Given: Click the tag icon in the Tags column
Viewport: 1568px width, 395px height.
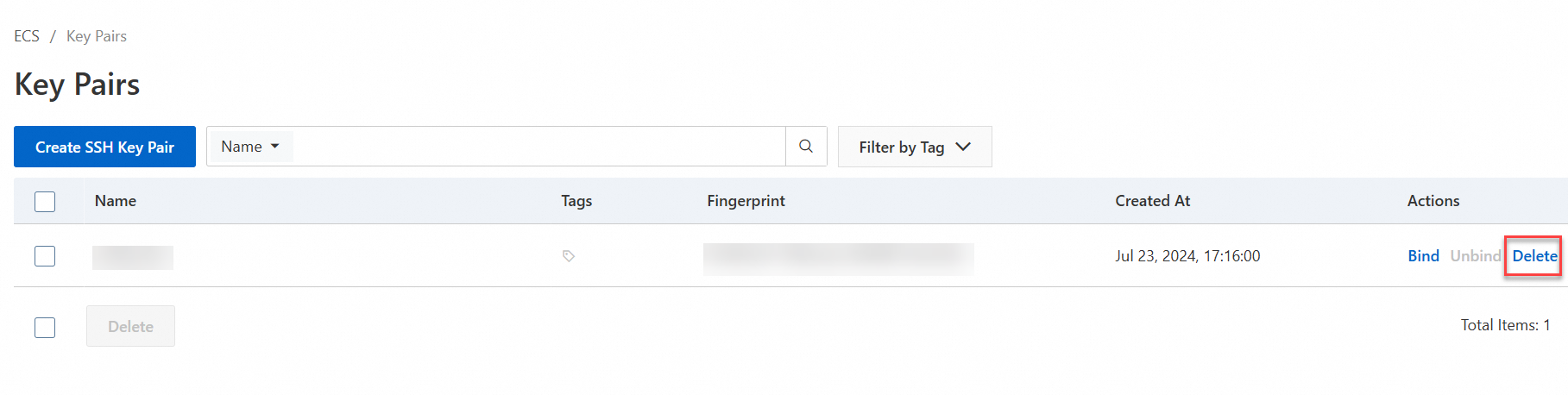Looking at the screenshot, I should tap(569, 256).
